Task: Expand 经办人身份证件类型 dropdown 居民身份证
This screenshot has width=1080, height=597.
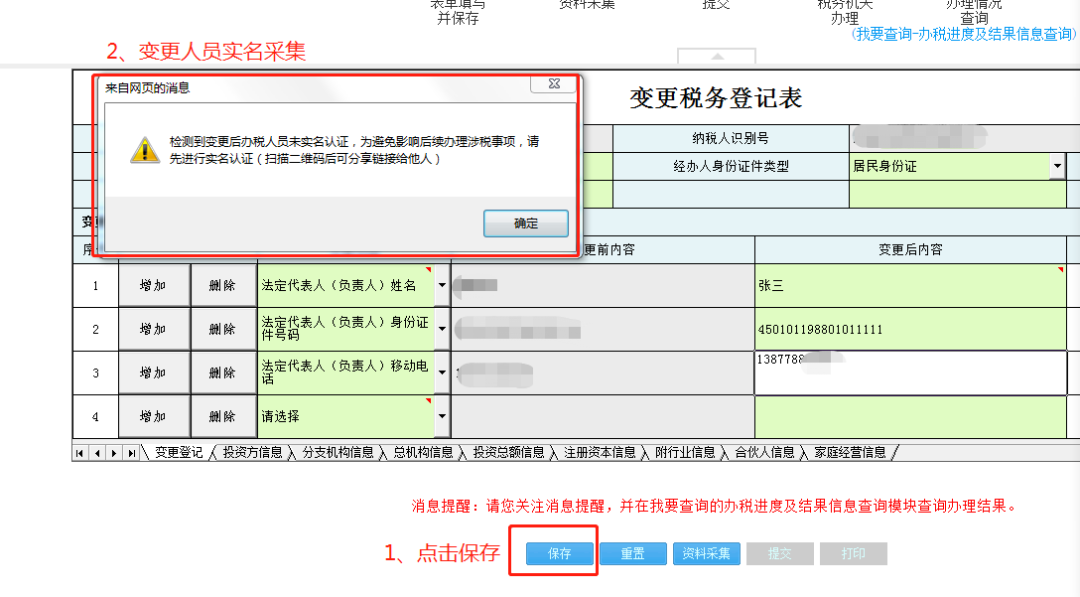Action: (x=1057, y=166)
